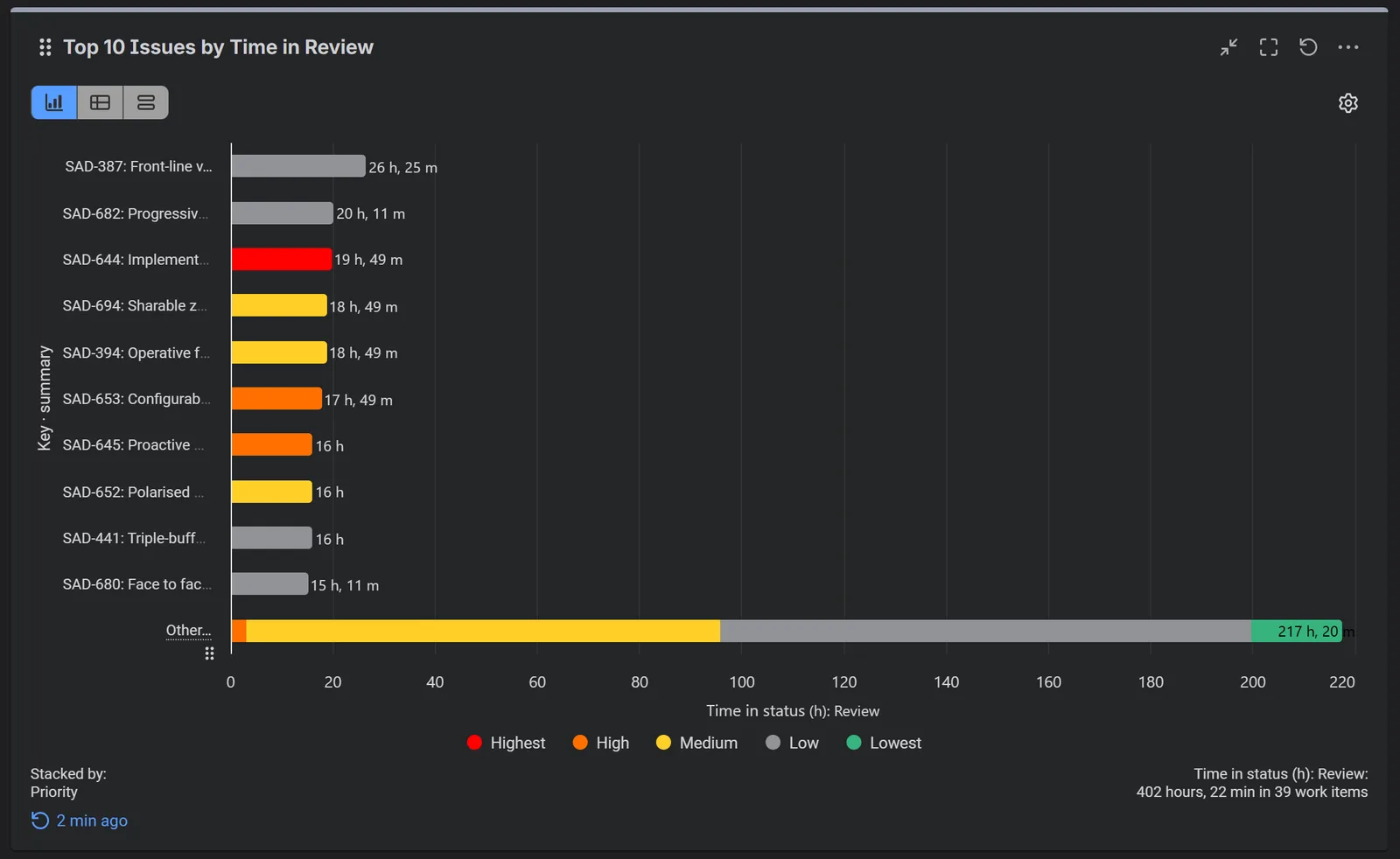Switch to table view
This screenshot has width=1400, height=859.
pyautogui.click(x=101, y=102)
